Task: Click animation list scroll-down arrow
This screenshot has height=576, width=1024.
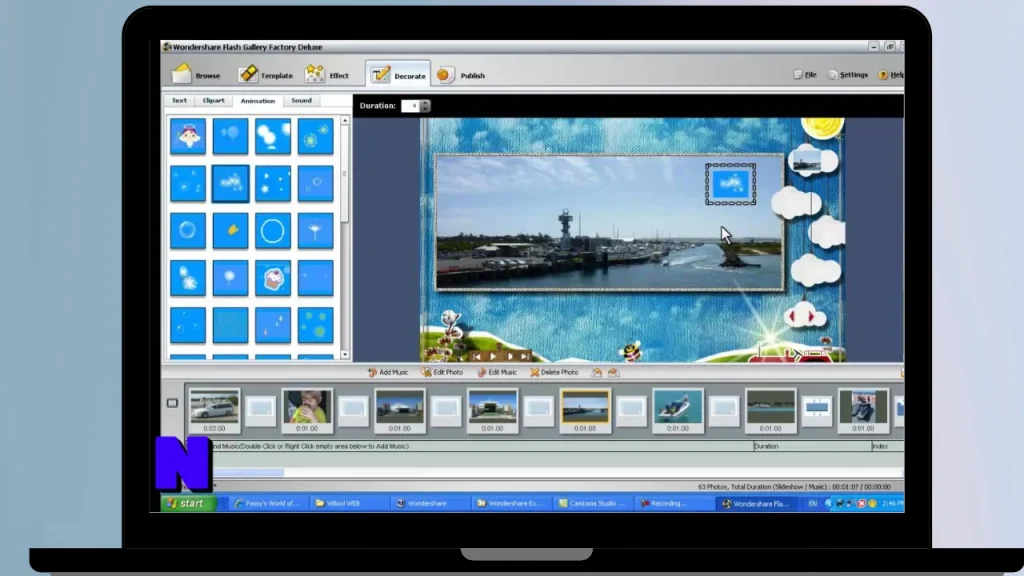Action: pos(345,355)
